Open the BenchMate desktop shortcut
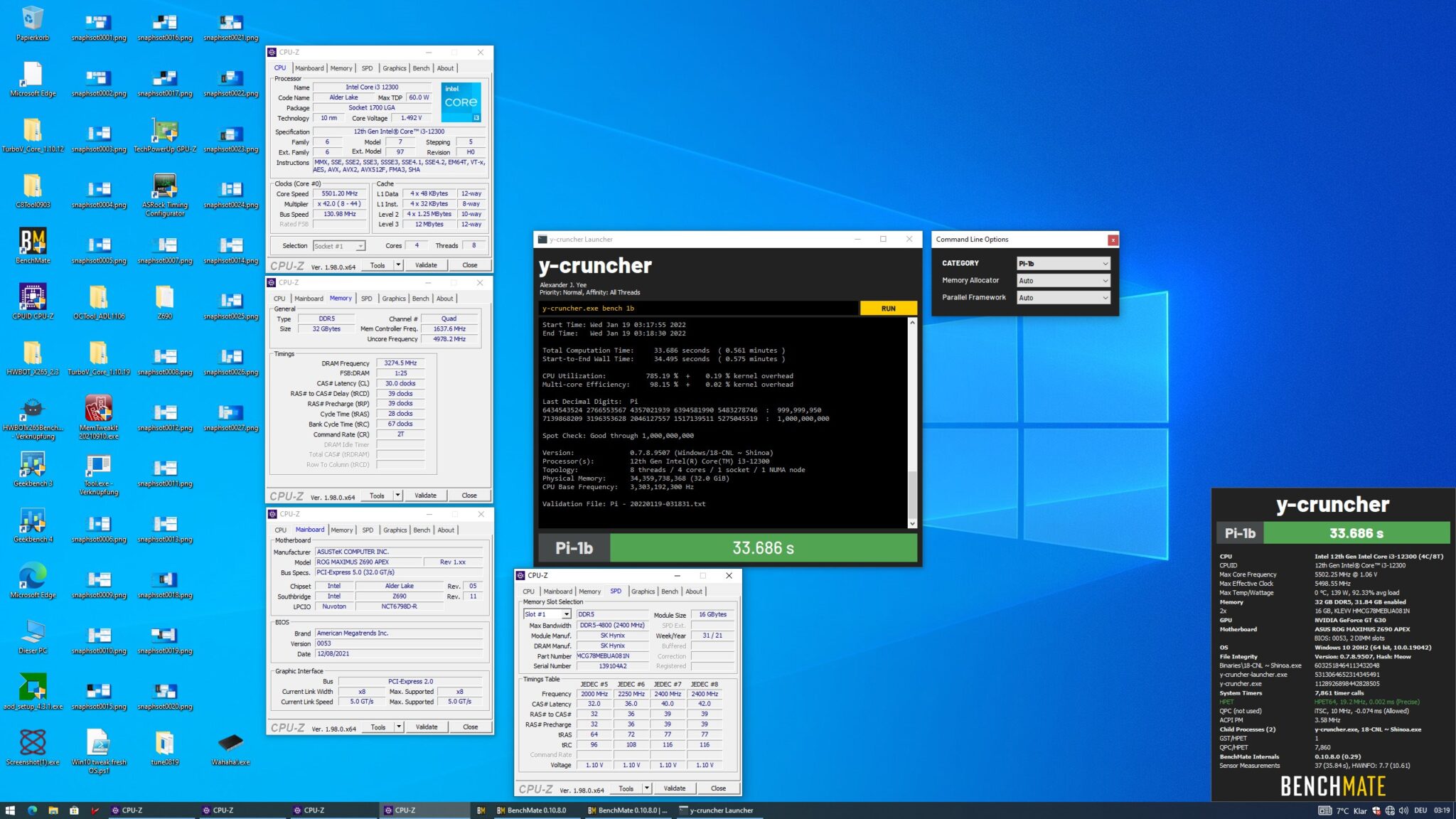Screen dimensions: 1456x819 (x=33, y=246)
